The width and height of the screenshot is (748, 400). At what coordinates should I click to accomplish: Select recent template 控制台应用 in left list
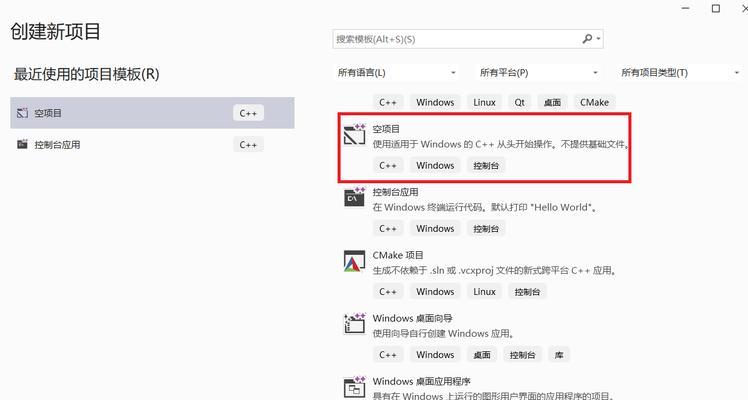[x=152, y=144]
